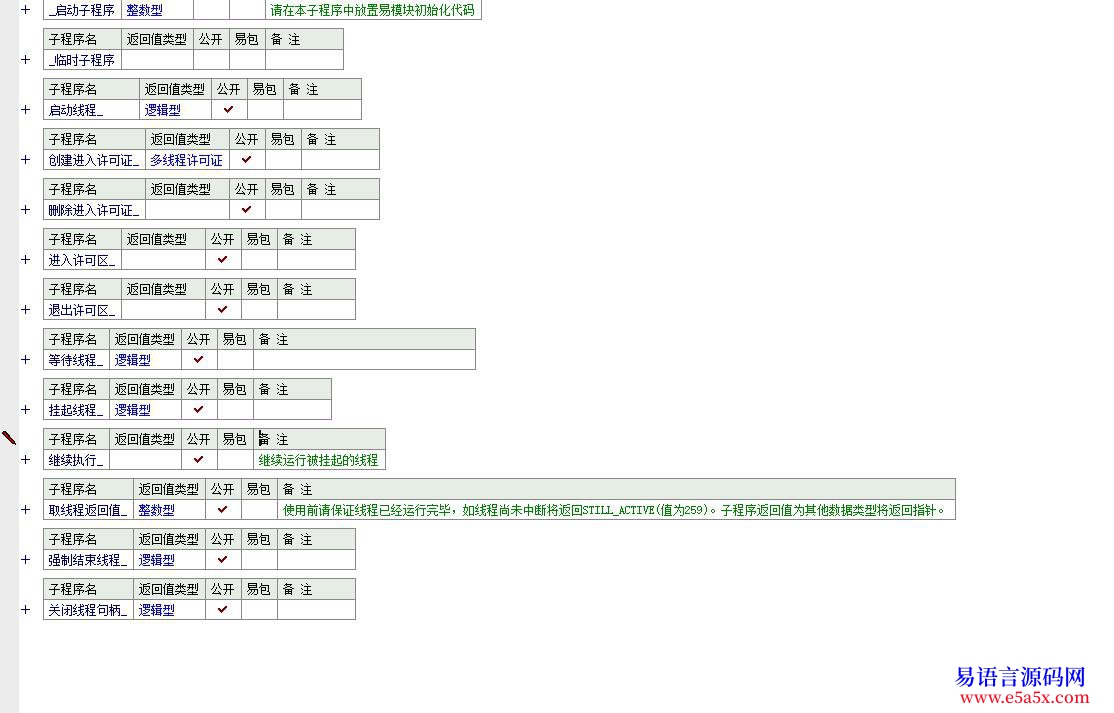Click the 易语言源码网 watermark text

(1020, 677)
